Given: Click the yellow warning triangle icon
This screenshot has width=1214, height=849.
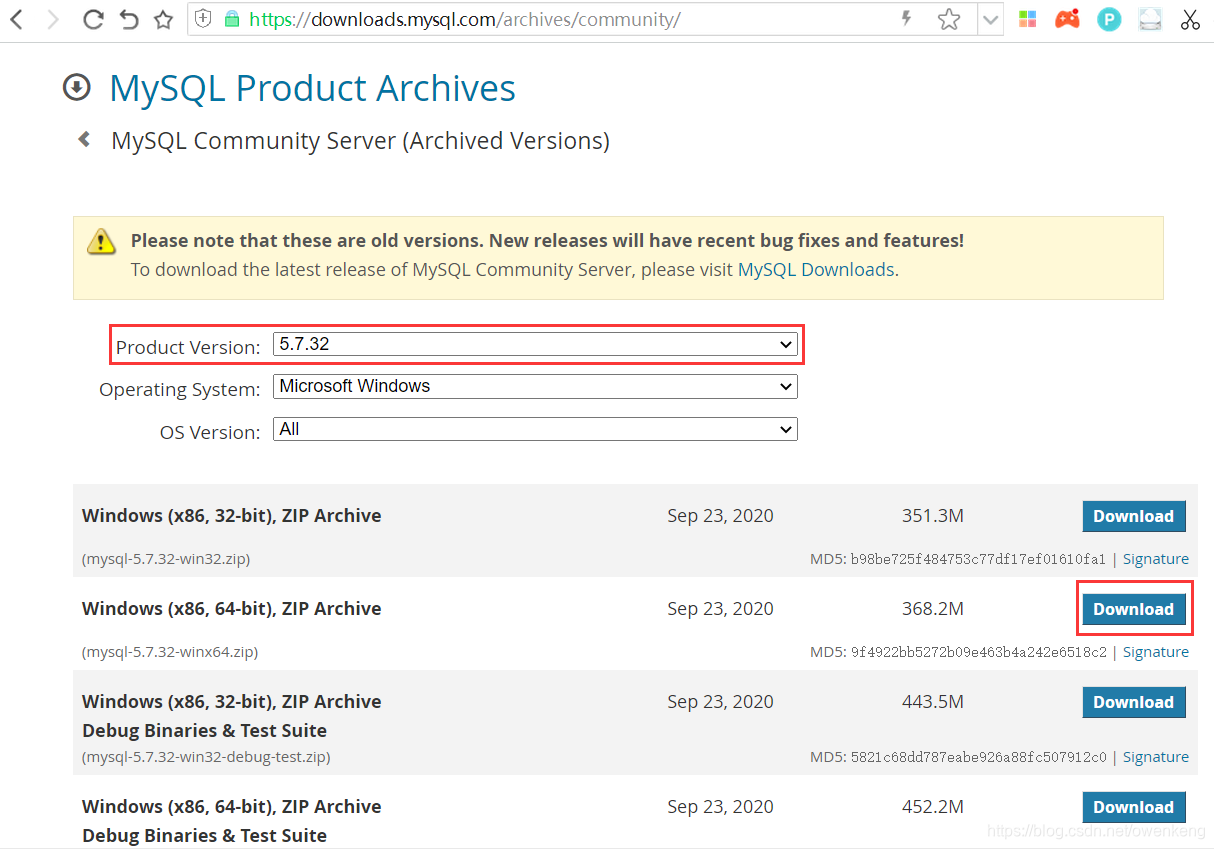Looking at the screenshot, I should pyautogui.click(x=101, y=241).
